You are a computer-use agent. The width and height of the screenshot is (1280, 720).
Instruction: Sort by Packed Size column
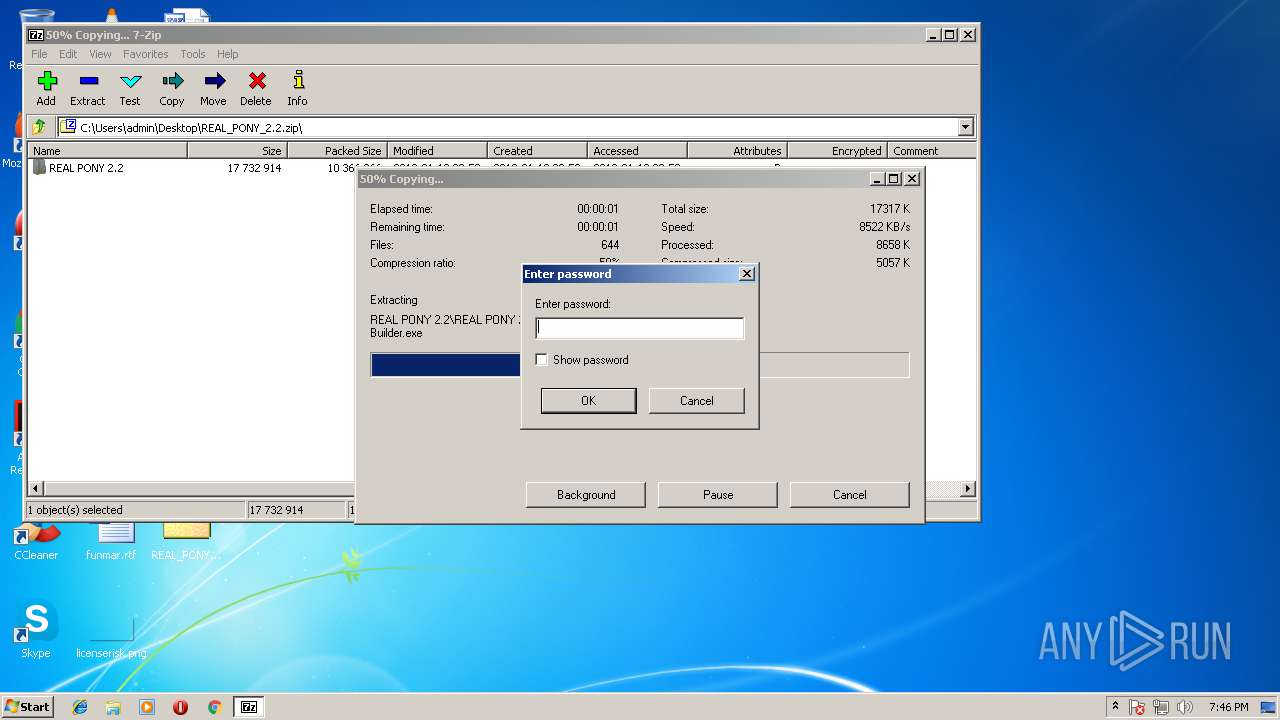click(338, 151)
